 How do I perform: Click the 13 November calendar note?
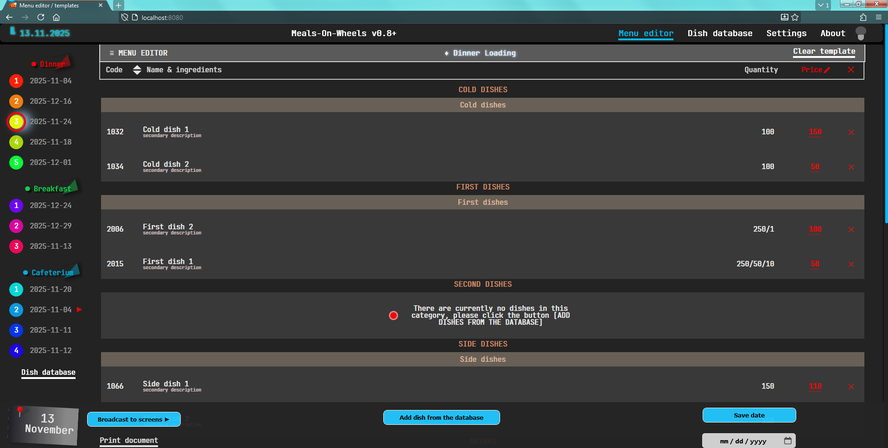tap(44, 425)
